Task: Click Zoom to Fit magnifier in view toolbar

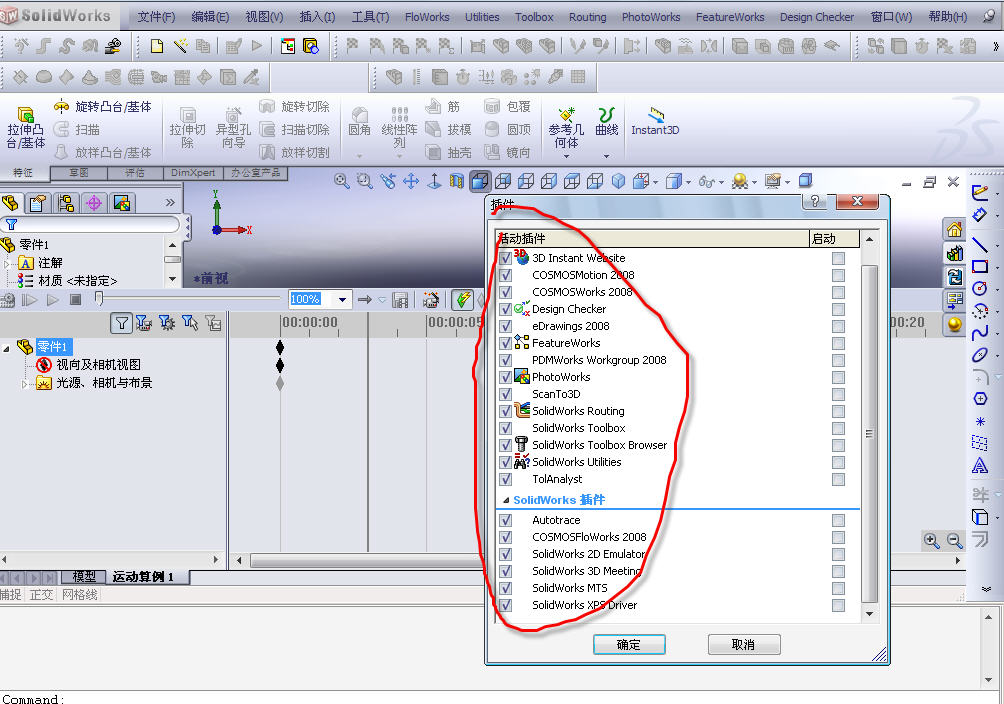Action: pyautogui.click(x=341, y=181)
